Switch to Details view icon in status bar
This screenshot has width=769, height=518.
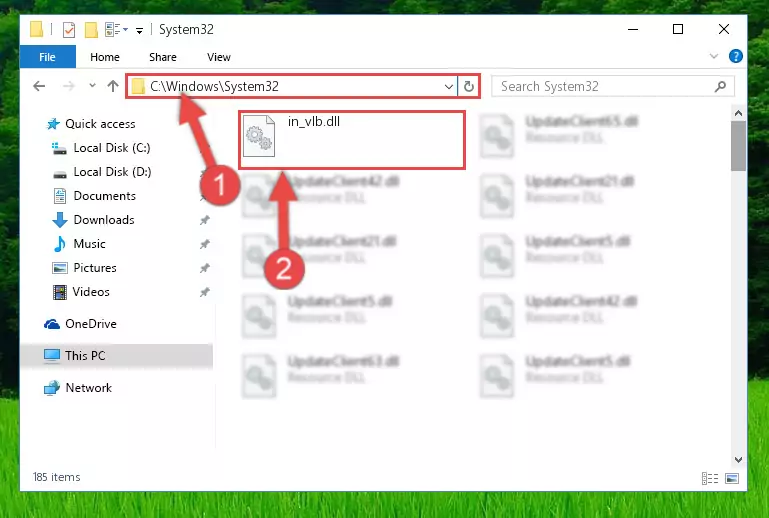coord(710,478)
